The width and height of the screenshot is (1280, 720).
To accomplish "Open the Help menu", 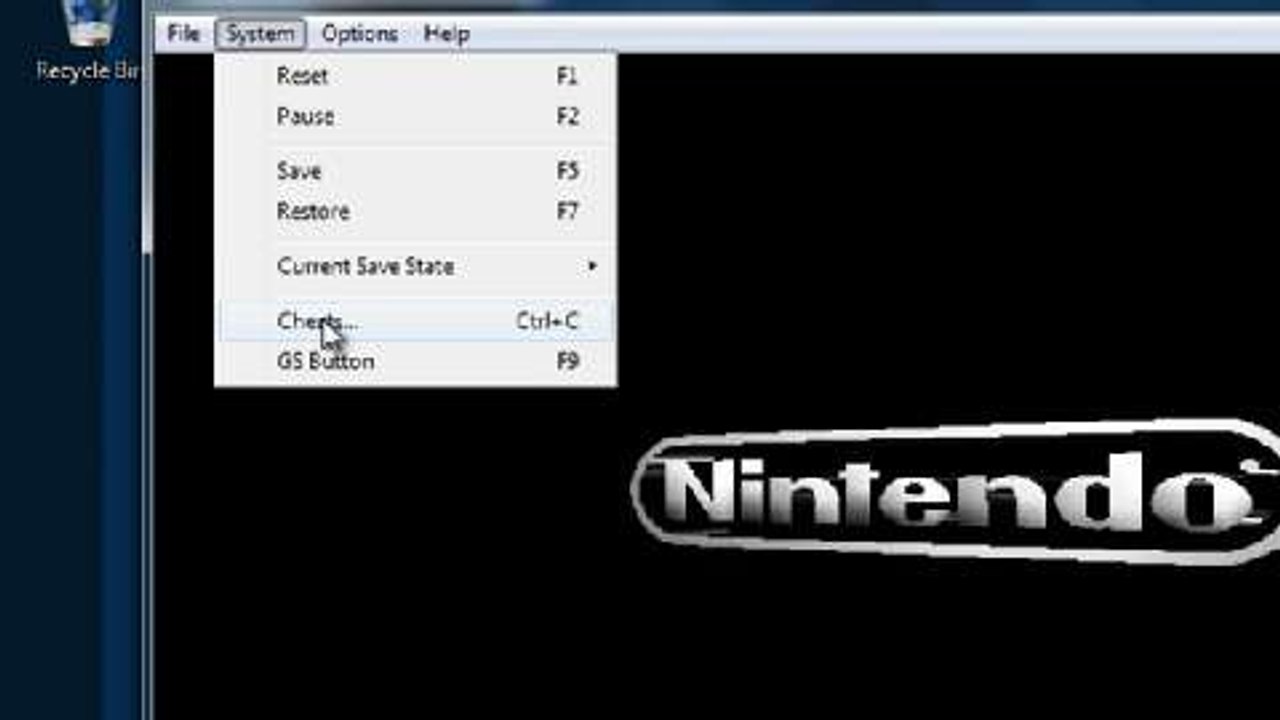I will pos(446,34).
